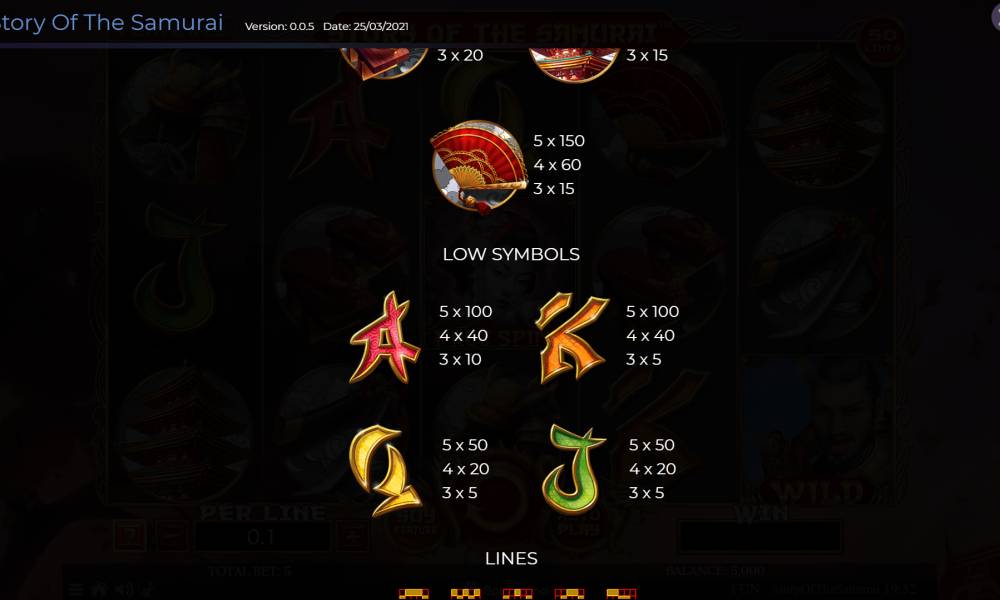
Task: Click the fan's 5 x 150 payout text
Action: pyautogui.click(x=559, y=141)
